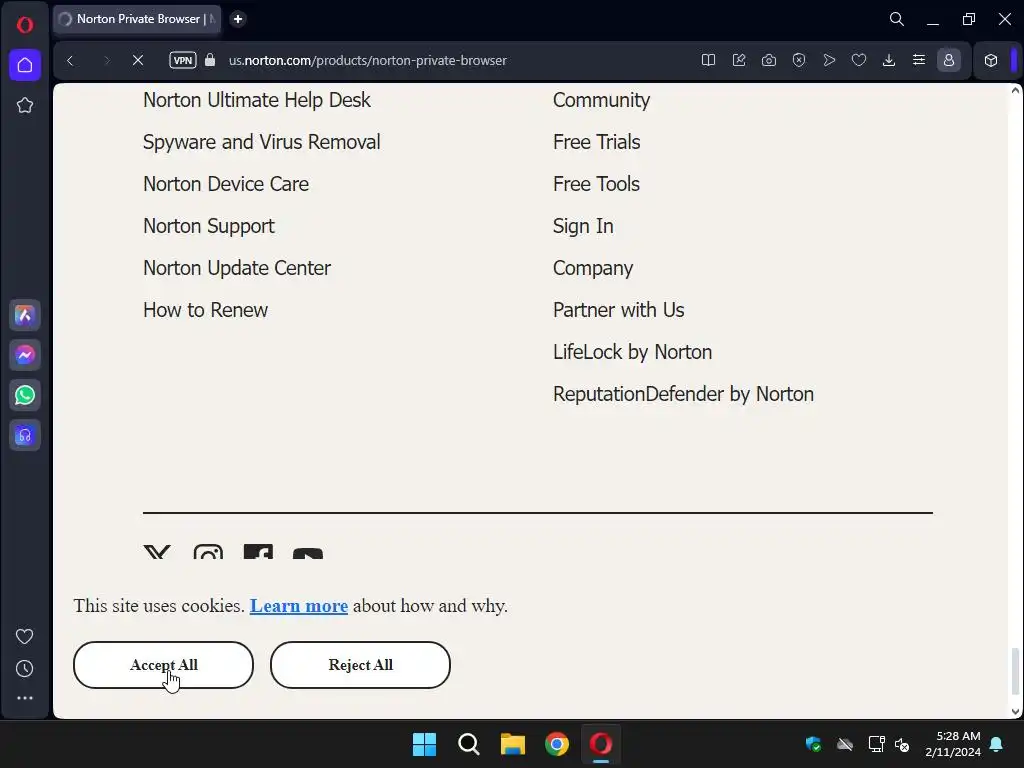
Task: Click Opera icon in the taskbar
Action: pos(601,744)
